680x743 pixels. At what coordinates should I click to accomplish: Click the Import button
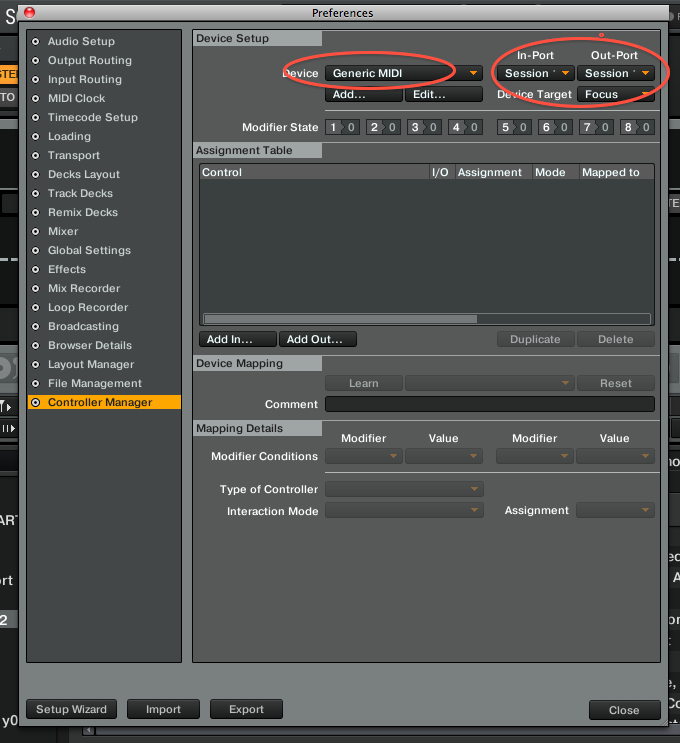coord(163,710)
